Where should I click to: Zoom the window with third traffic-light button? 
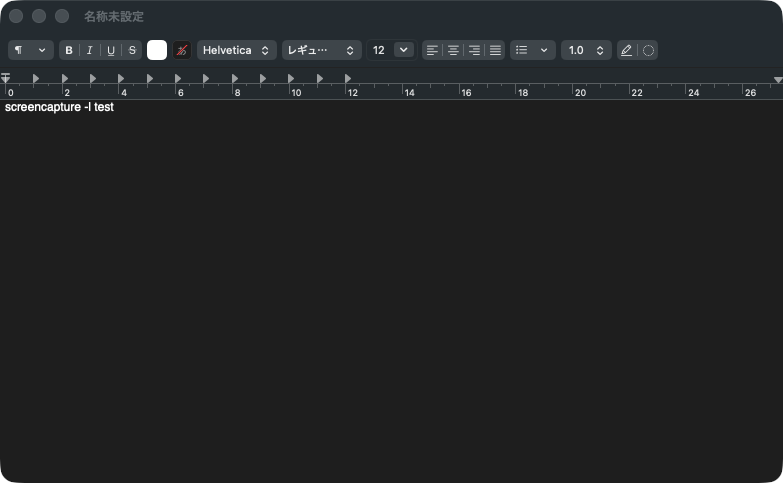[62, 16]
